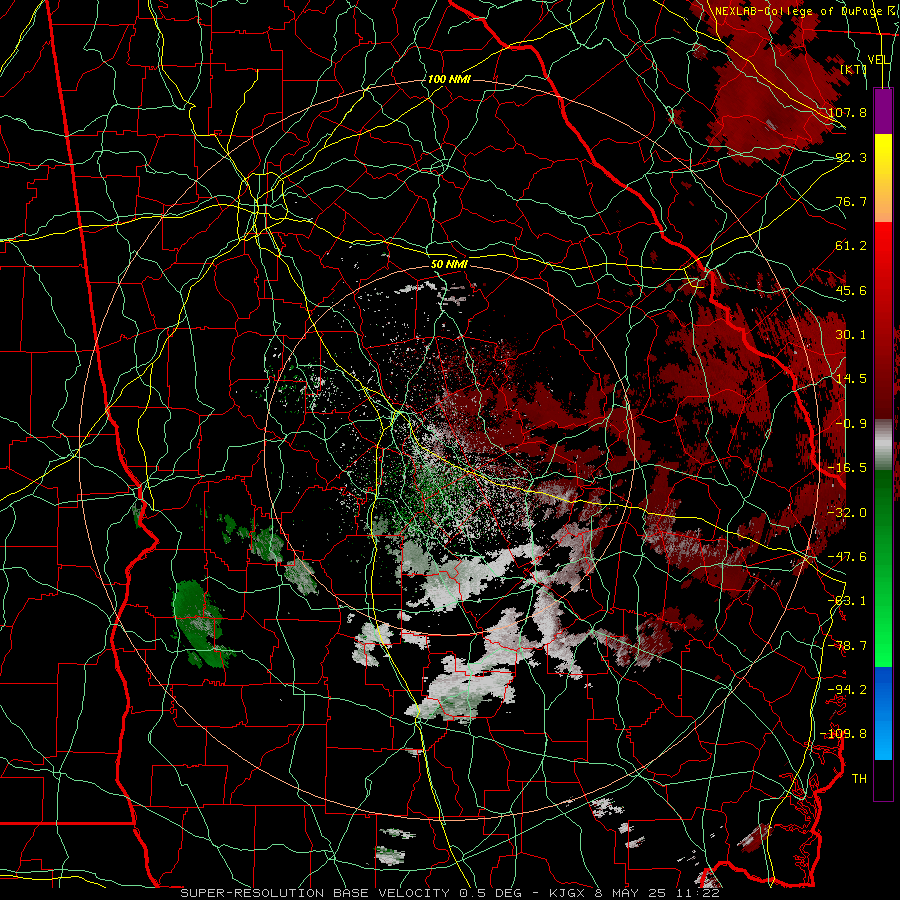Click the 92.3 legend value
This screenshot has width=900, height=900.
point(851,157)
